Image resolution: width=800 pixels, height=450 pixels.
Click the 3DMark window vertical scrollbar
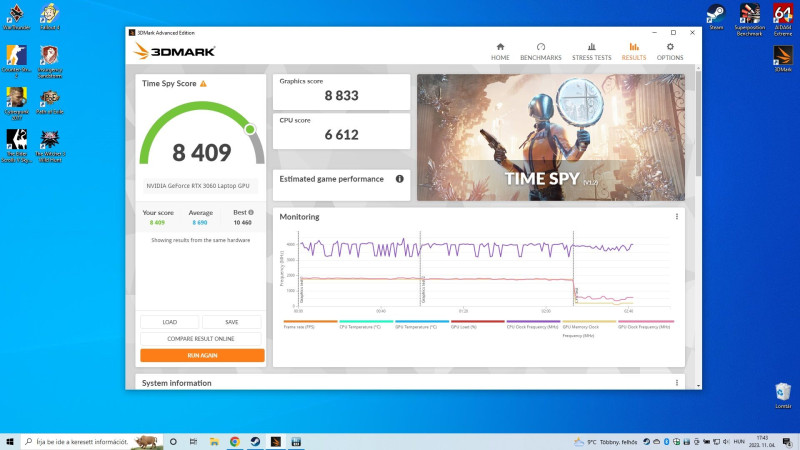click(698, 122)
